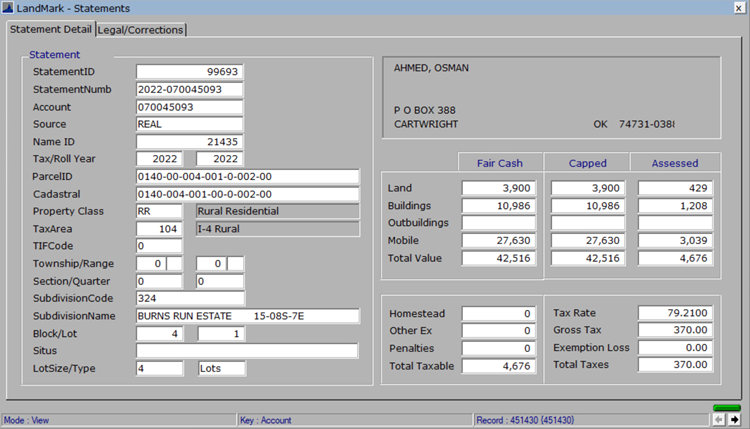Go to the next record arrow

[x=734, y=420]
